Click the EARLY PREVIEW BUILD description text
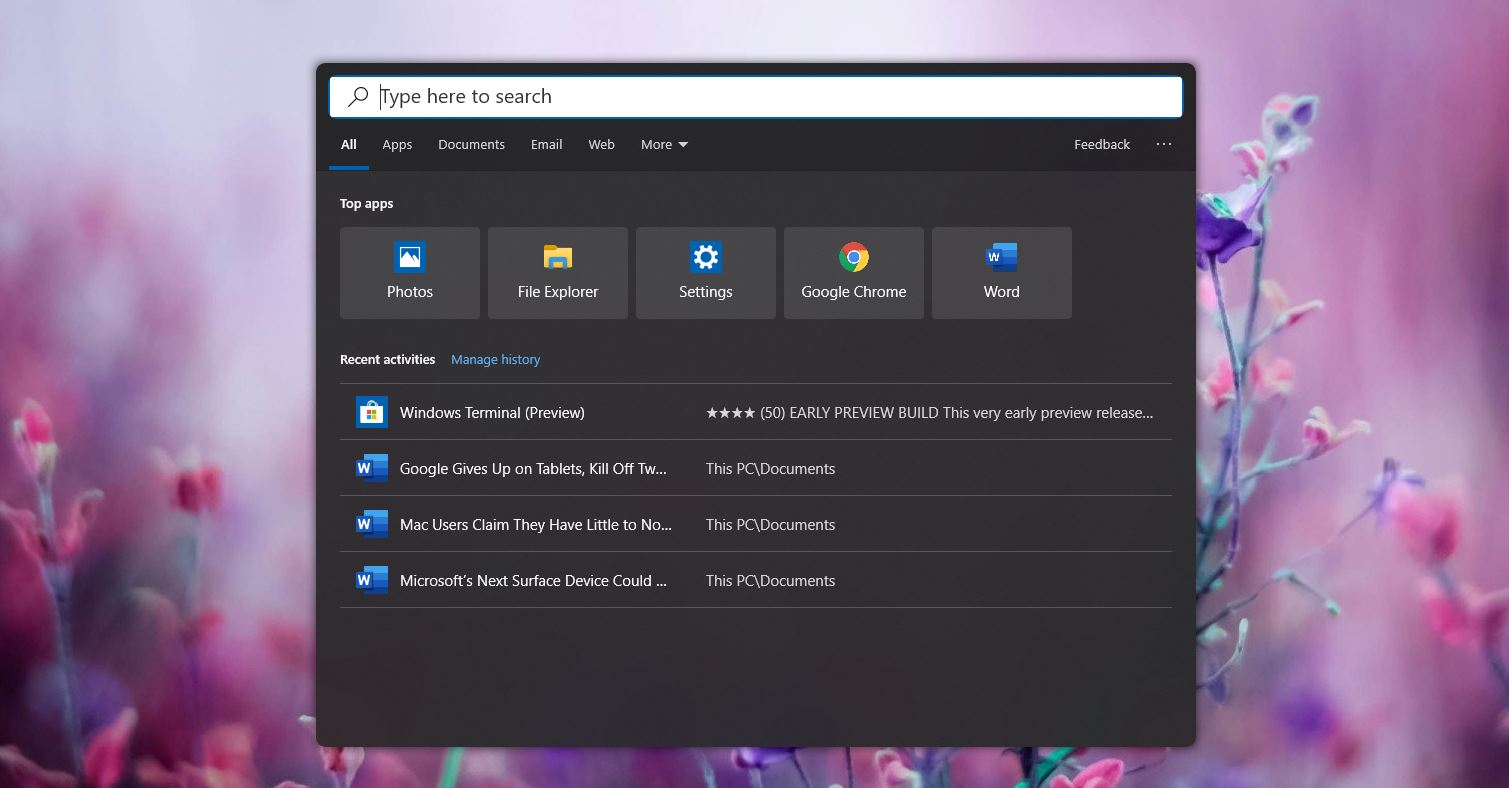The width and height of the screenshot is (1509, 788). click(x=929, y=412)
